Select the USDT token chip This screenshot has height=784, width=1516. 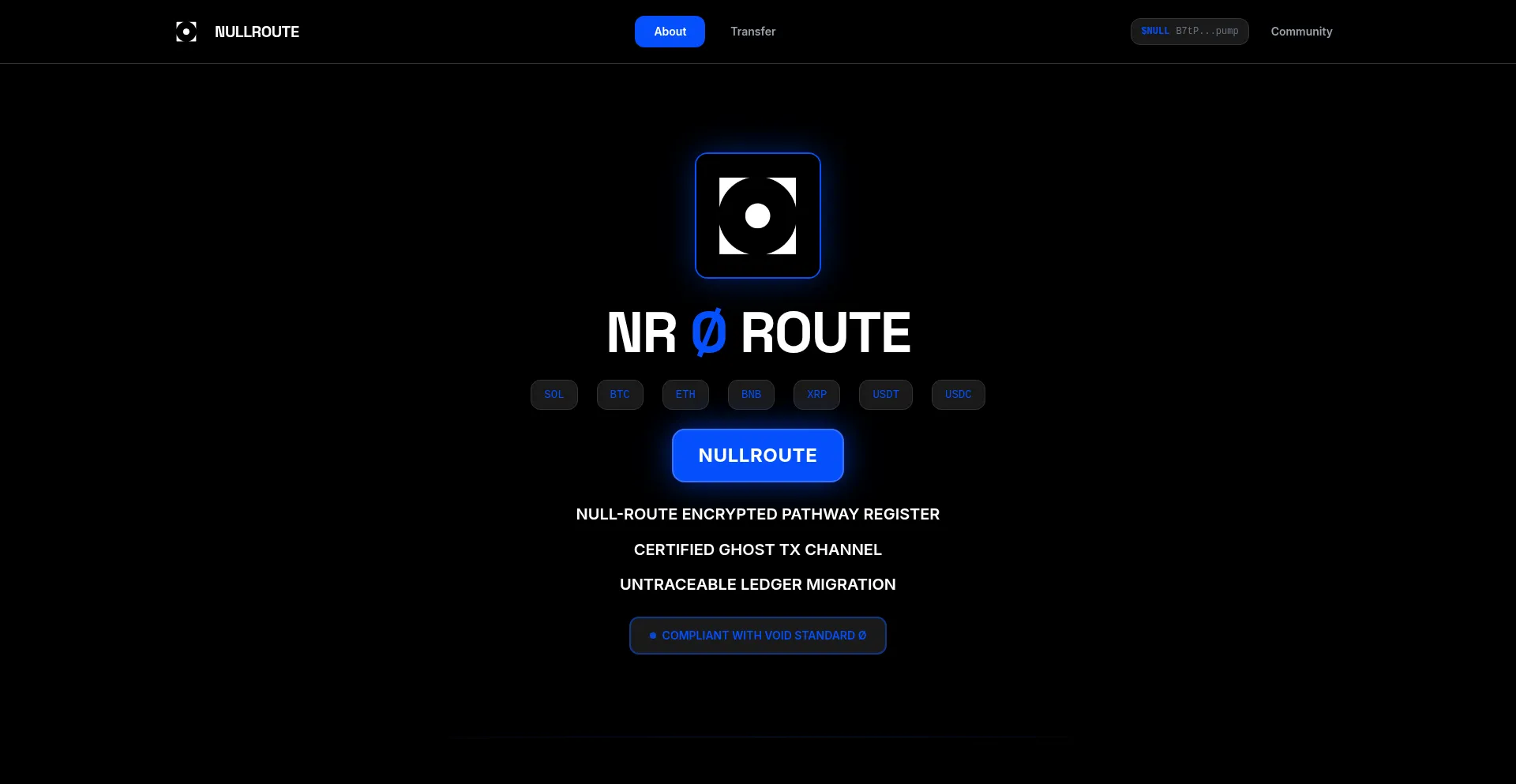coord(885,394)
